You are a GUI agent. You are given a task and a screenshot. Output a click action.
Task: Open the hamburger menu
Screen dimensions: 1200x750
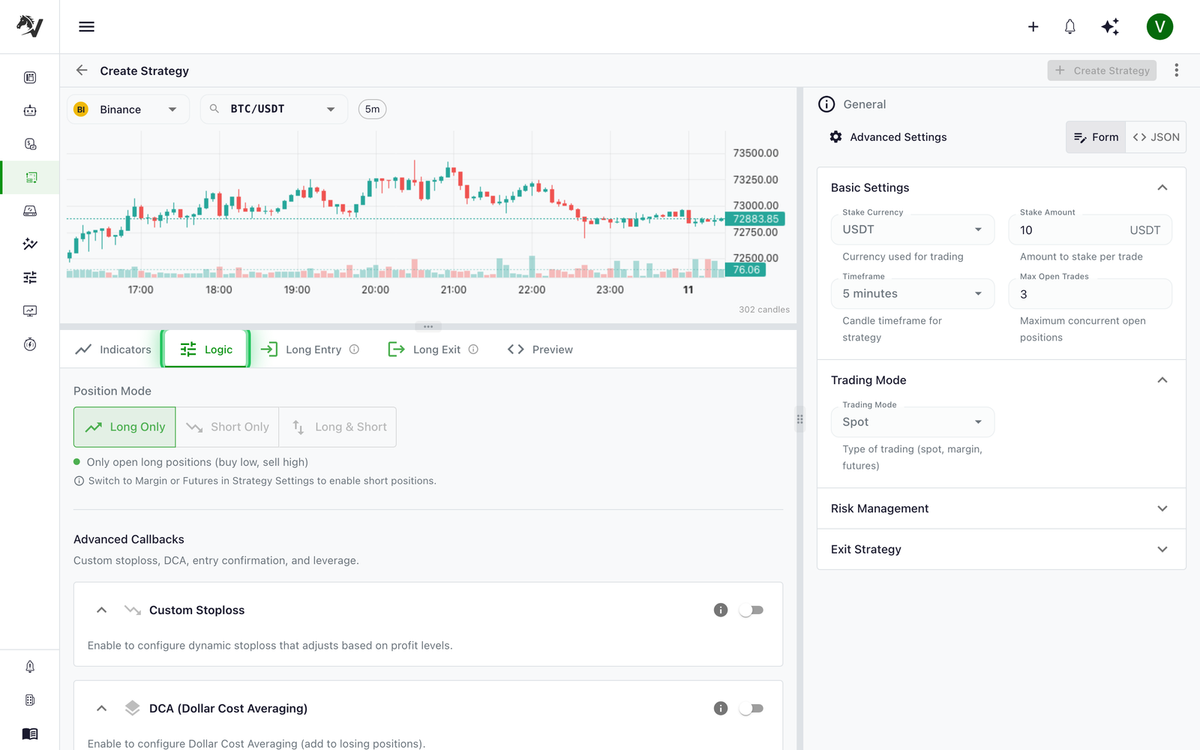click(86, 27)
